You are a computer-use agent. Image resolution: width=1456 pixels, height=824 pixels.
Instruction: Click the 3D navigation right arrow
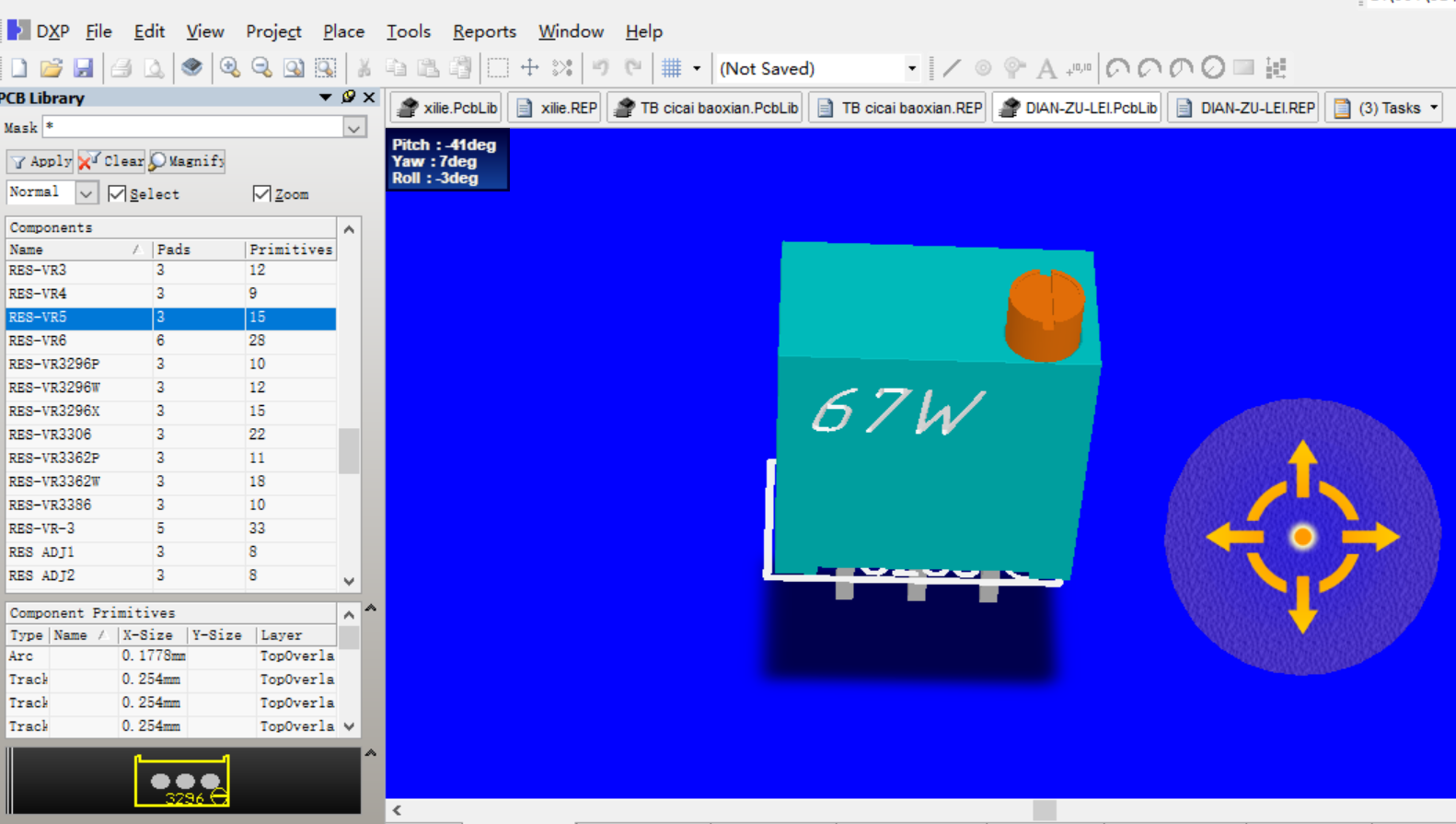click(1371, 537)
